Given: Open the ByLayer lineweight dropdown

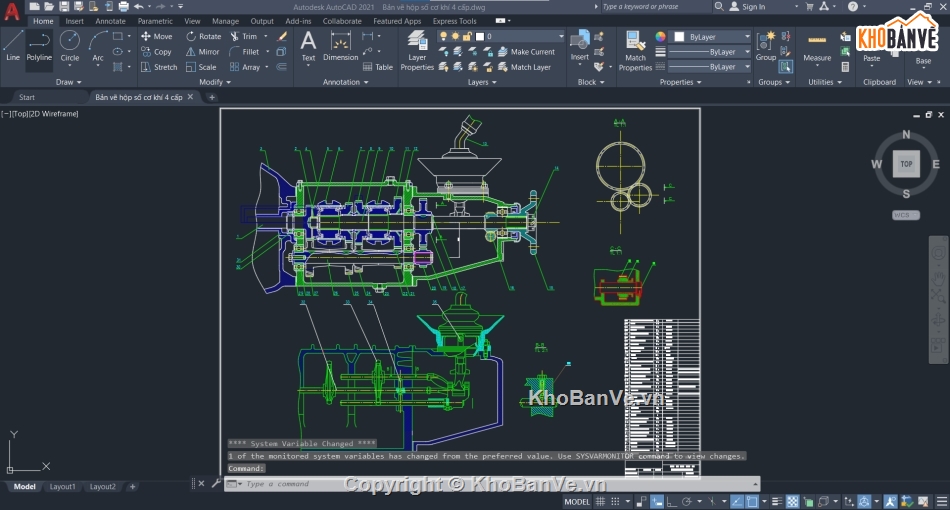Looking at the screenshot, I should tap(709, 52).
